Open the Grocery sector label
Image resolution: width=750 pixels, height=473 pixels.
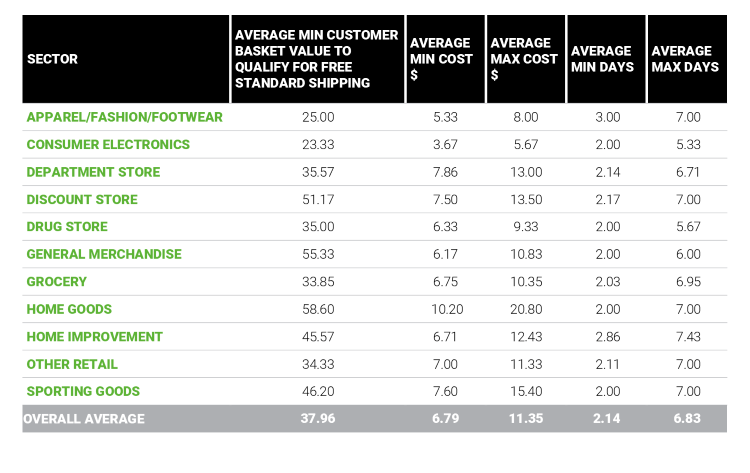[x=57, y=282]
